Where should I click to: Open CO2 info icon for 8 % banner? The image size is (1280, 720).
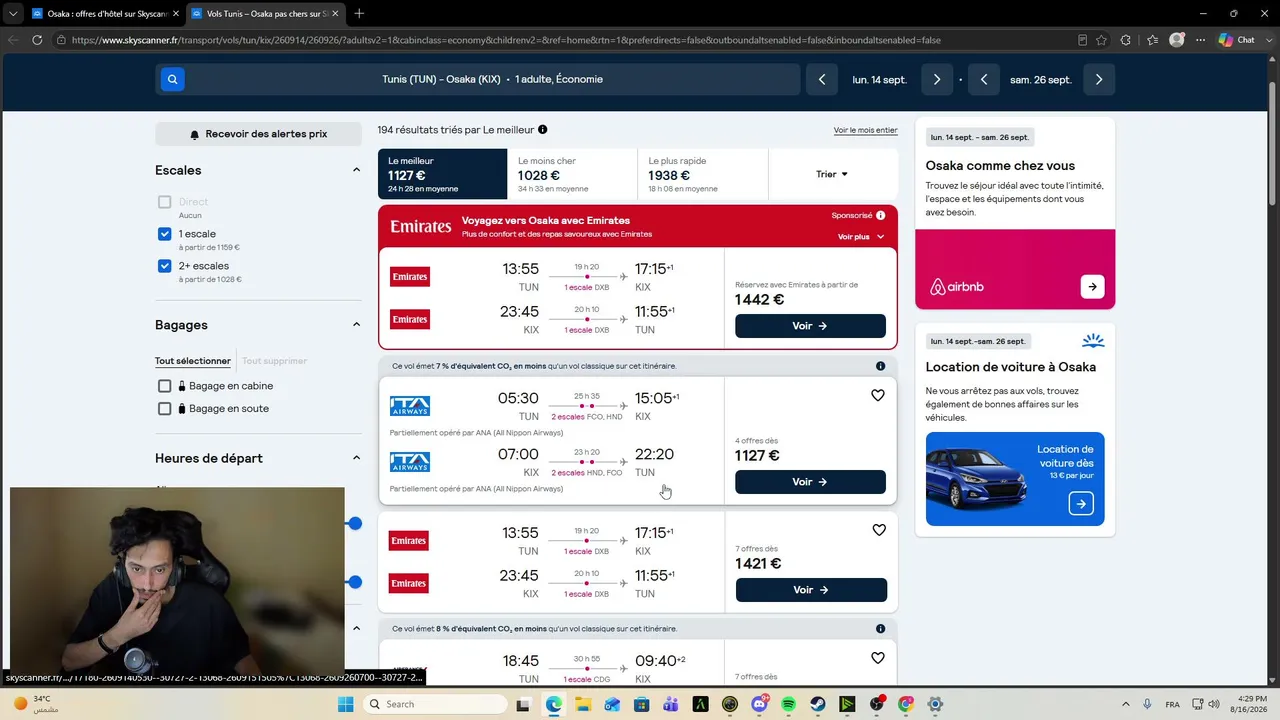[881, 629]
